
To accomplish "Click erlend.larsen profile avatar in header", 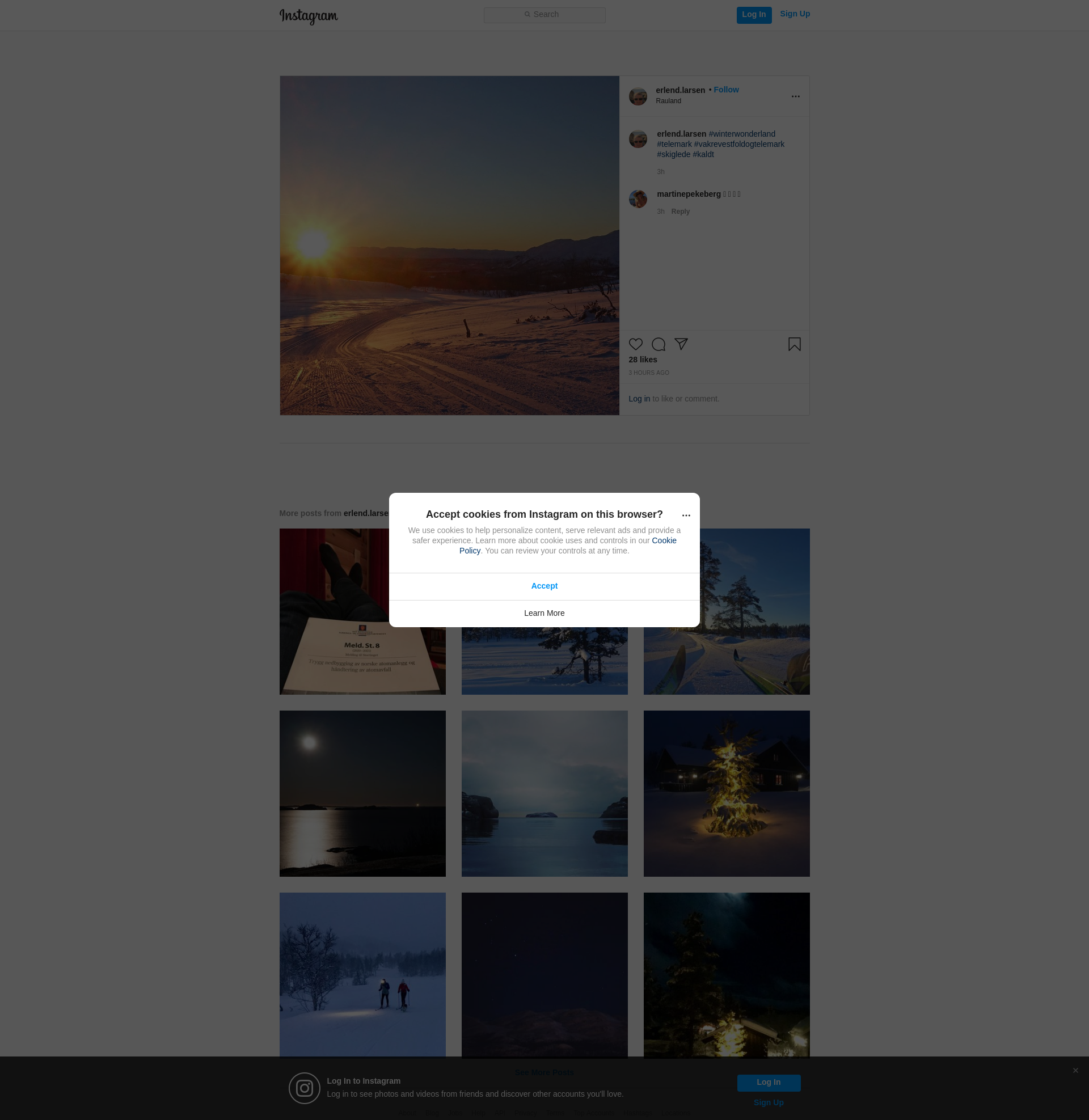I will click(638, 96).
